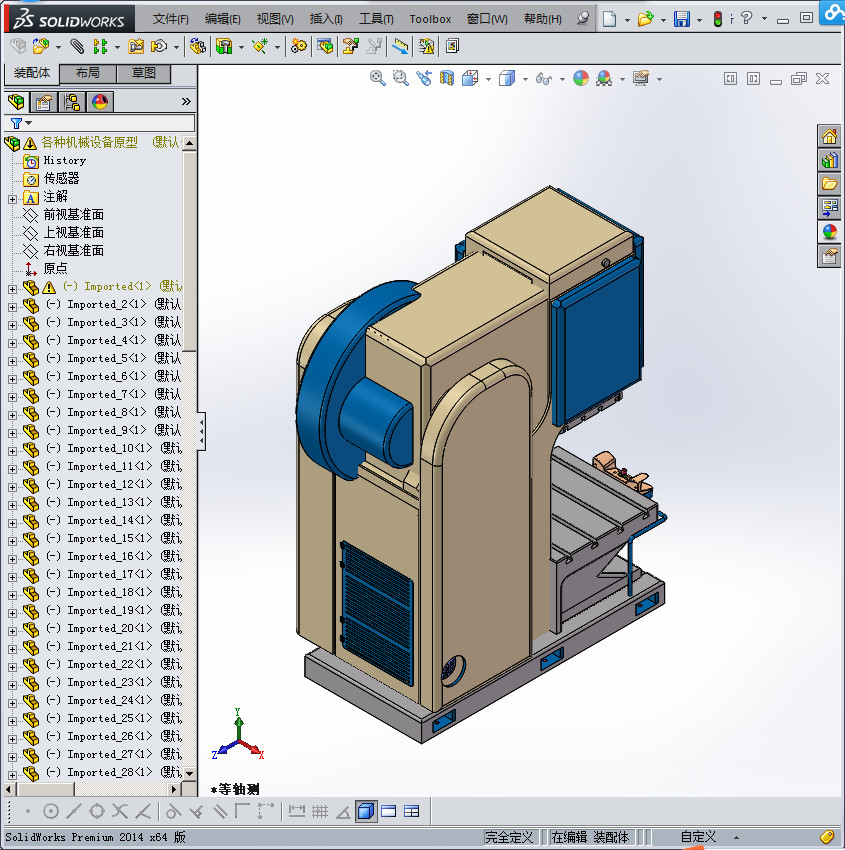
Task: Toggle four view viewport layout button
Action: tap(412, 812)
